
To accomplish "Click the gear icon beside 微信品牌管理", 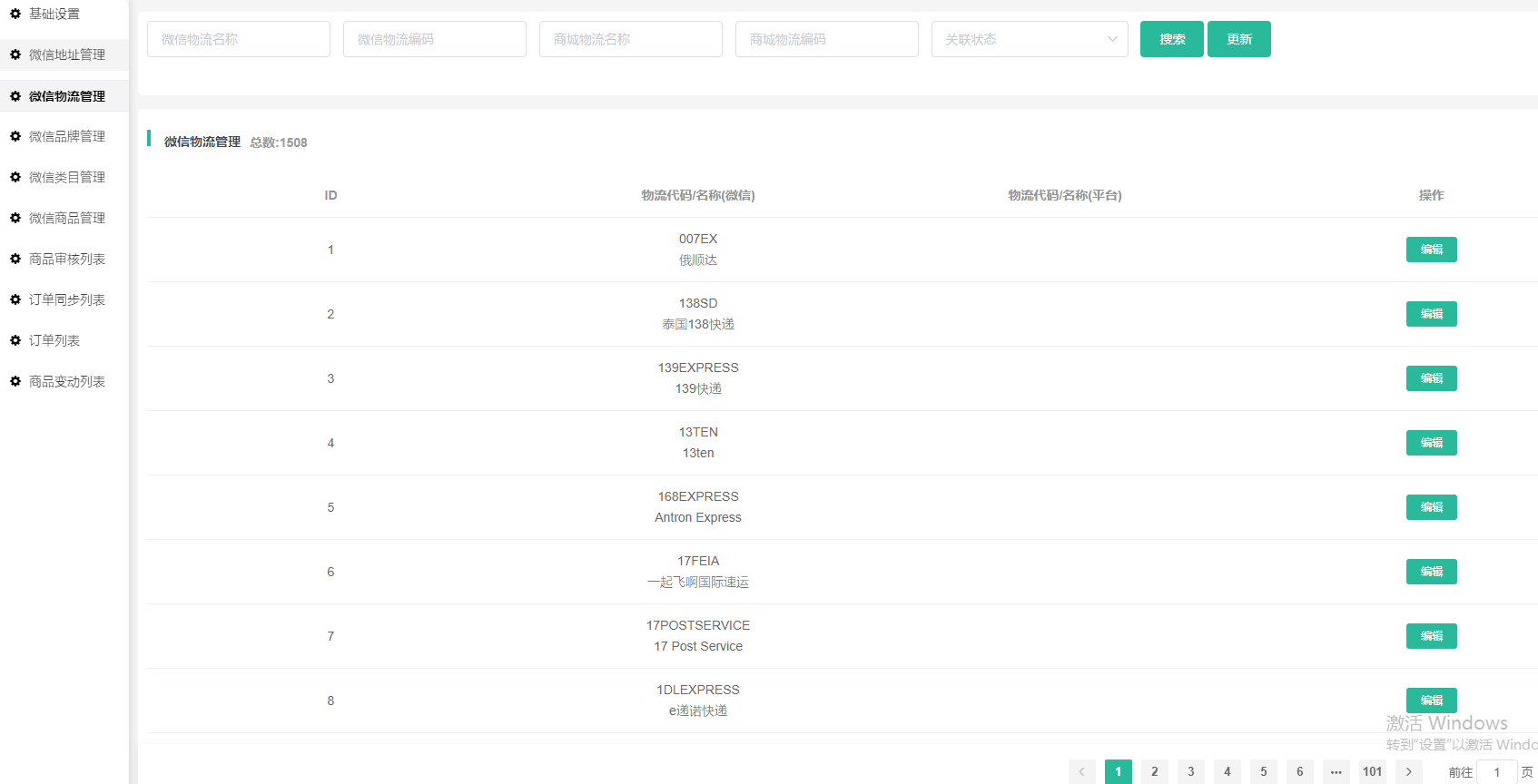I will point(15,136).
